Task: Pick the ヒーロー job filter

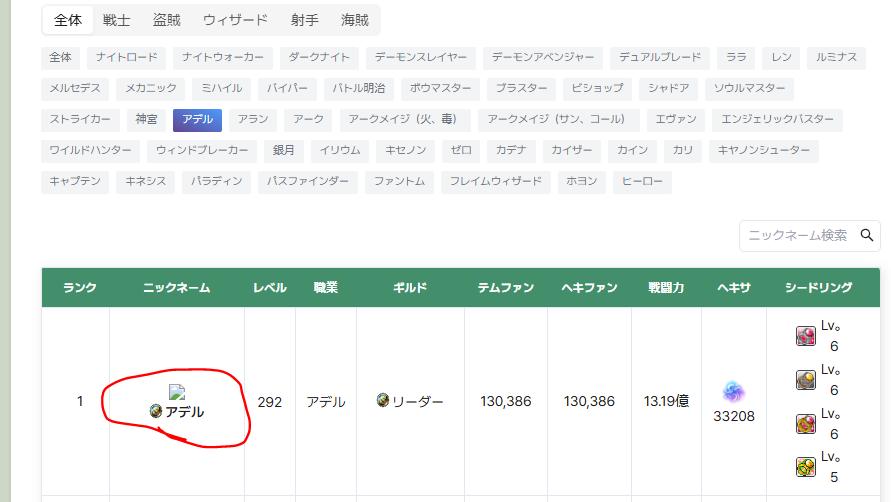Action: [x=642, y=182]
